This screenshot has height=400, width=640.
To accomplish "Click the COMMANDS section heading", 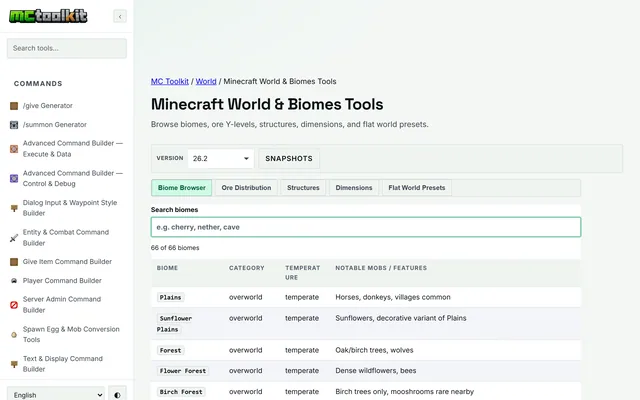I will pyautogui.click(x=38, y=84).
